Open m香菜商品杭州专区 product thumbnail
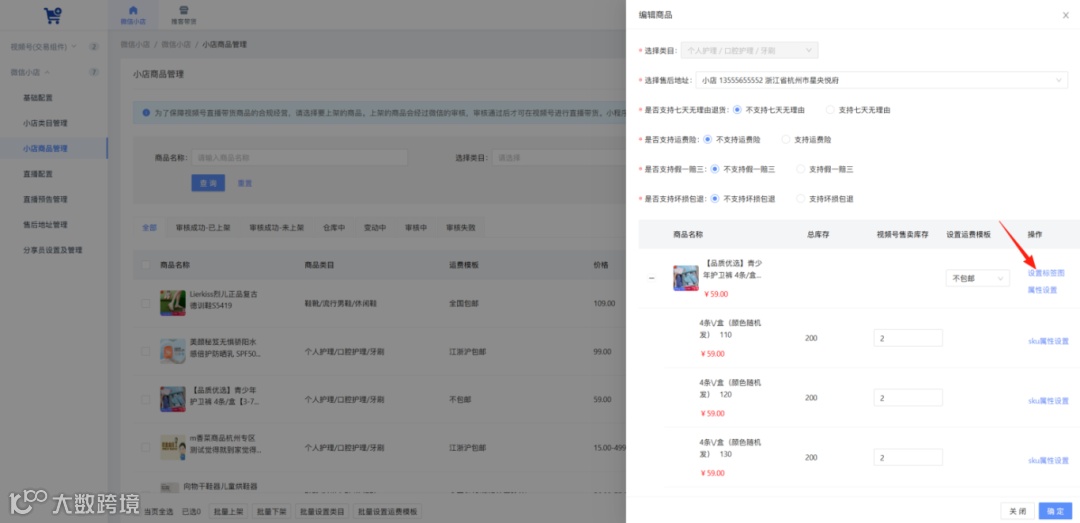Viewport: 1080px width, 523px height. click(172, 447)
